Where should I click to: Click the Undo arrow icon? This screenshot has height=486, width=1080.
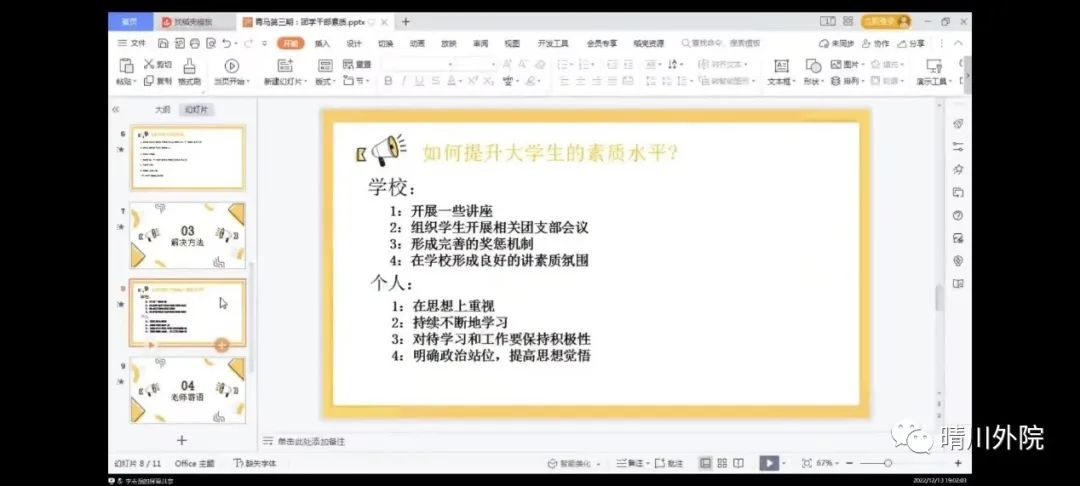(227, 43)
